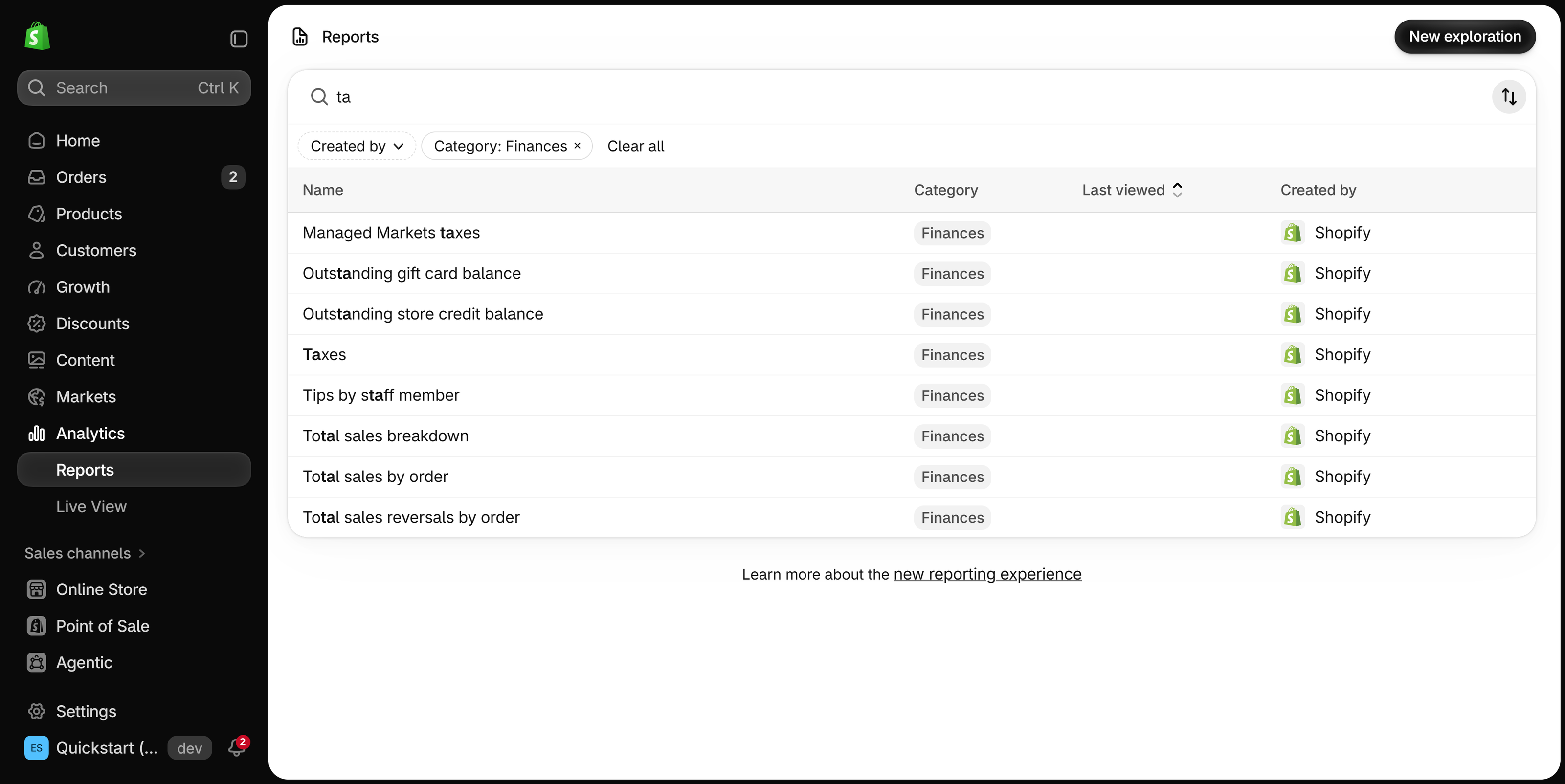Viewport: 1565px width, 784px height.
Task: Go to Orders in the sidebar
Action: [134, 177]
